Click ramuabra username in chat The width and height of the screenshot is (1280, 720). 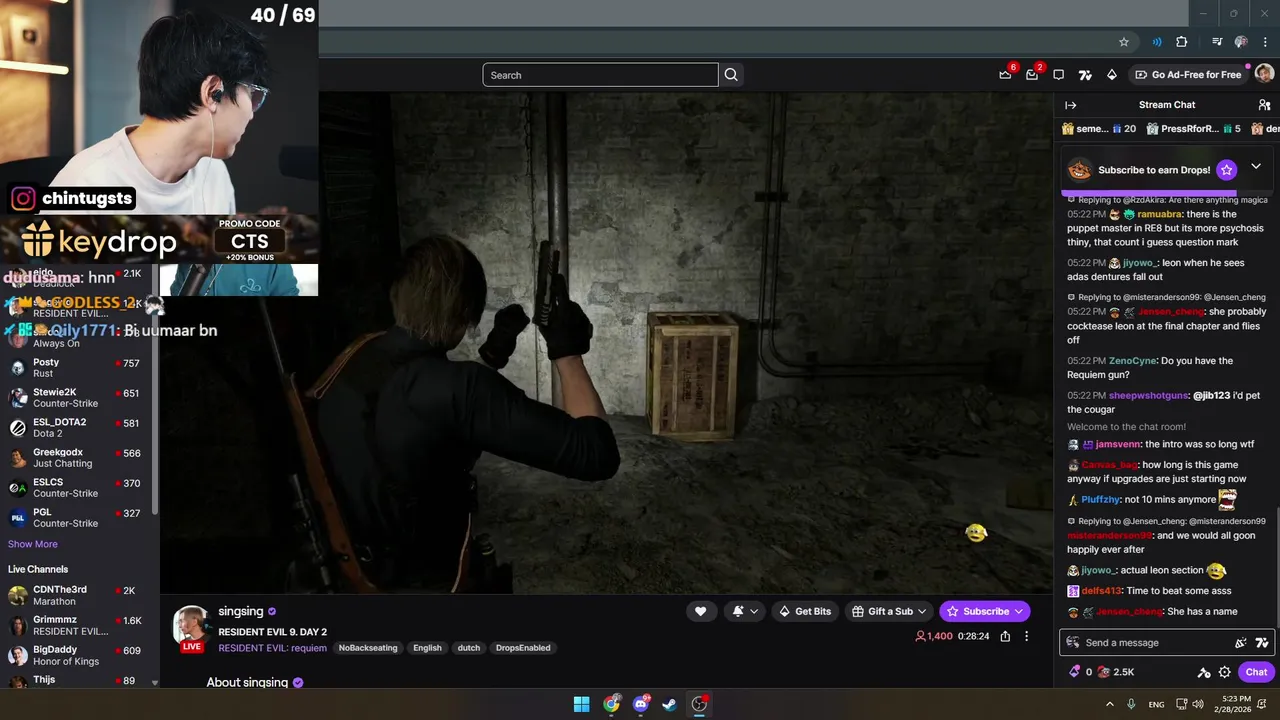1159,214
